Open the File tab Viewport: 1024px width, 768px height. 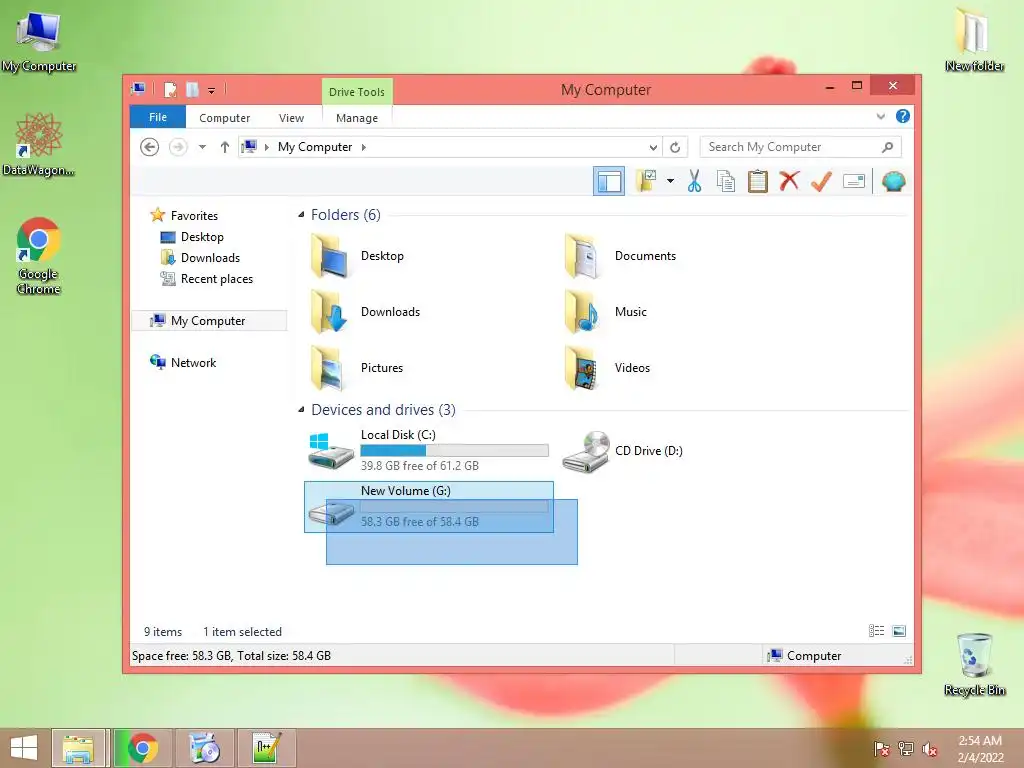pos(158,117)
